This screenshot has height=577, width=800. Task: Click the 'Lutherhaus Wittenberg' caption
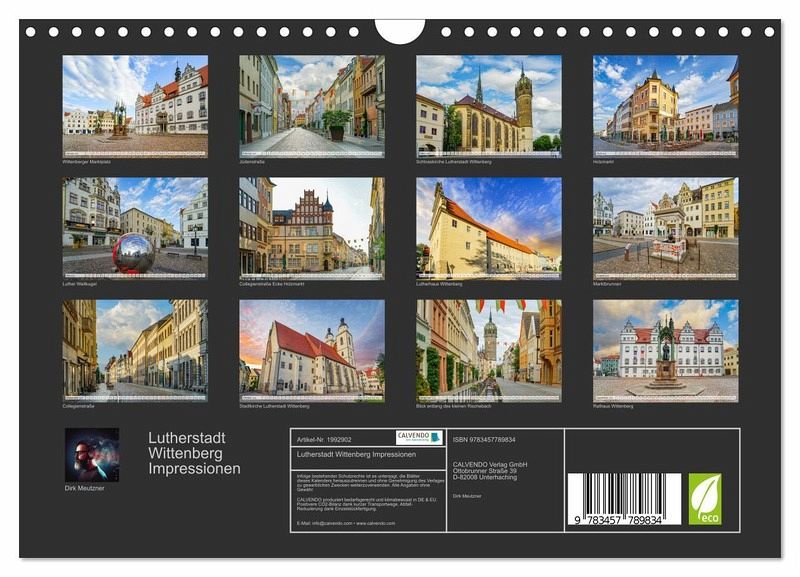pos(439,284)
